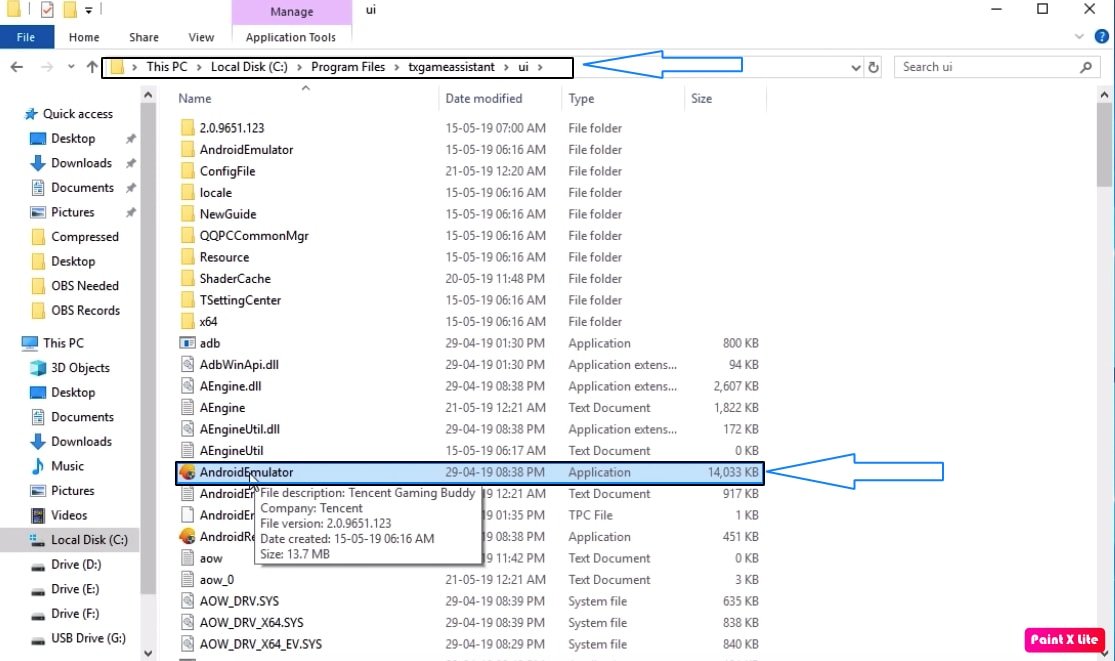
Task: Select the Manage contextual tab
Action: (x=292, y=11)
